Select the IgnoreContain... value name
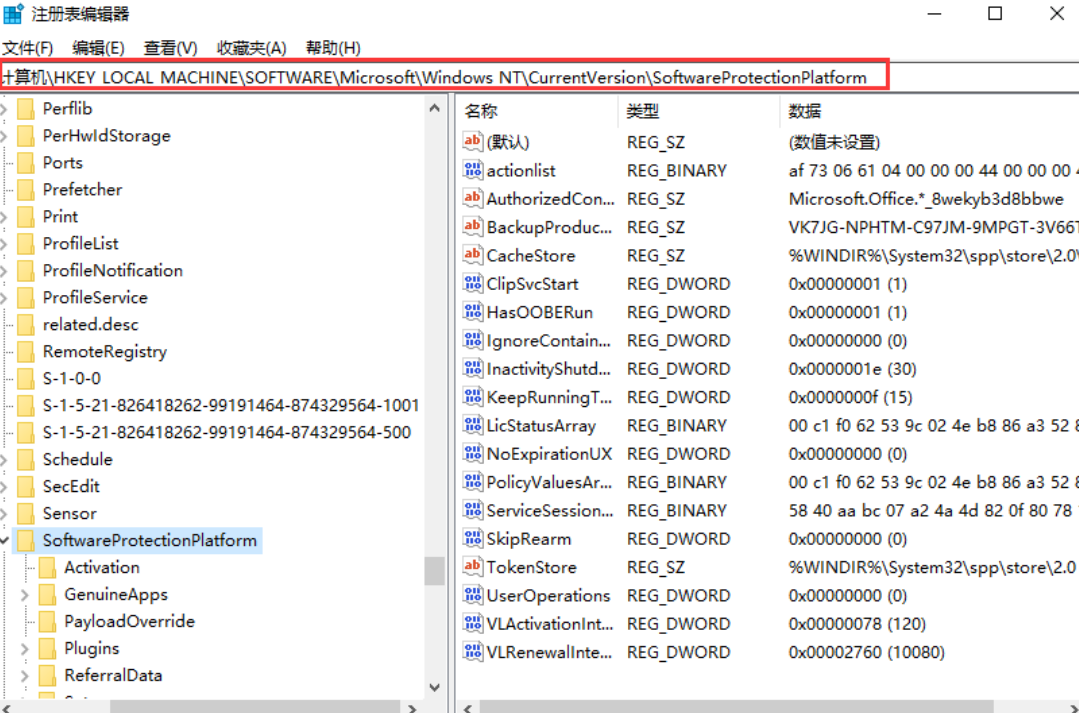1079x713 pixels. click(x=548, y=341)
